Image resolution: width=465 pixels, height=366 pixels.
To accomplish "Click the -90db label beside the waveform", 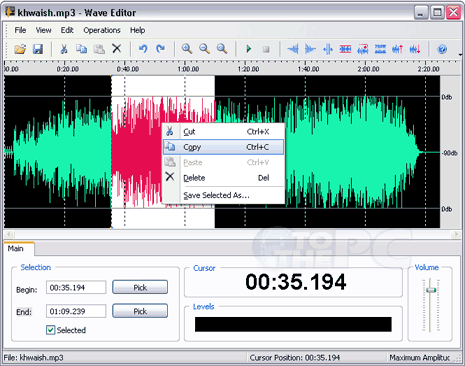I will pyautogui.click(x=450, y=153).
